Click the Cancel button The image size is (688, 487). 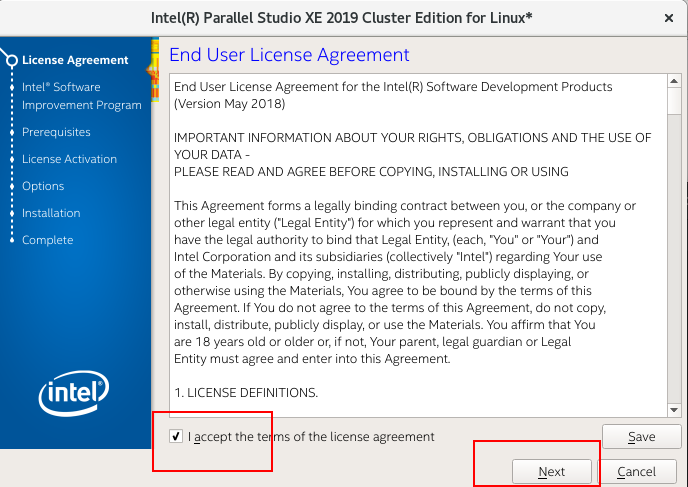636,472
